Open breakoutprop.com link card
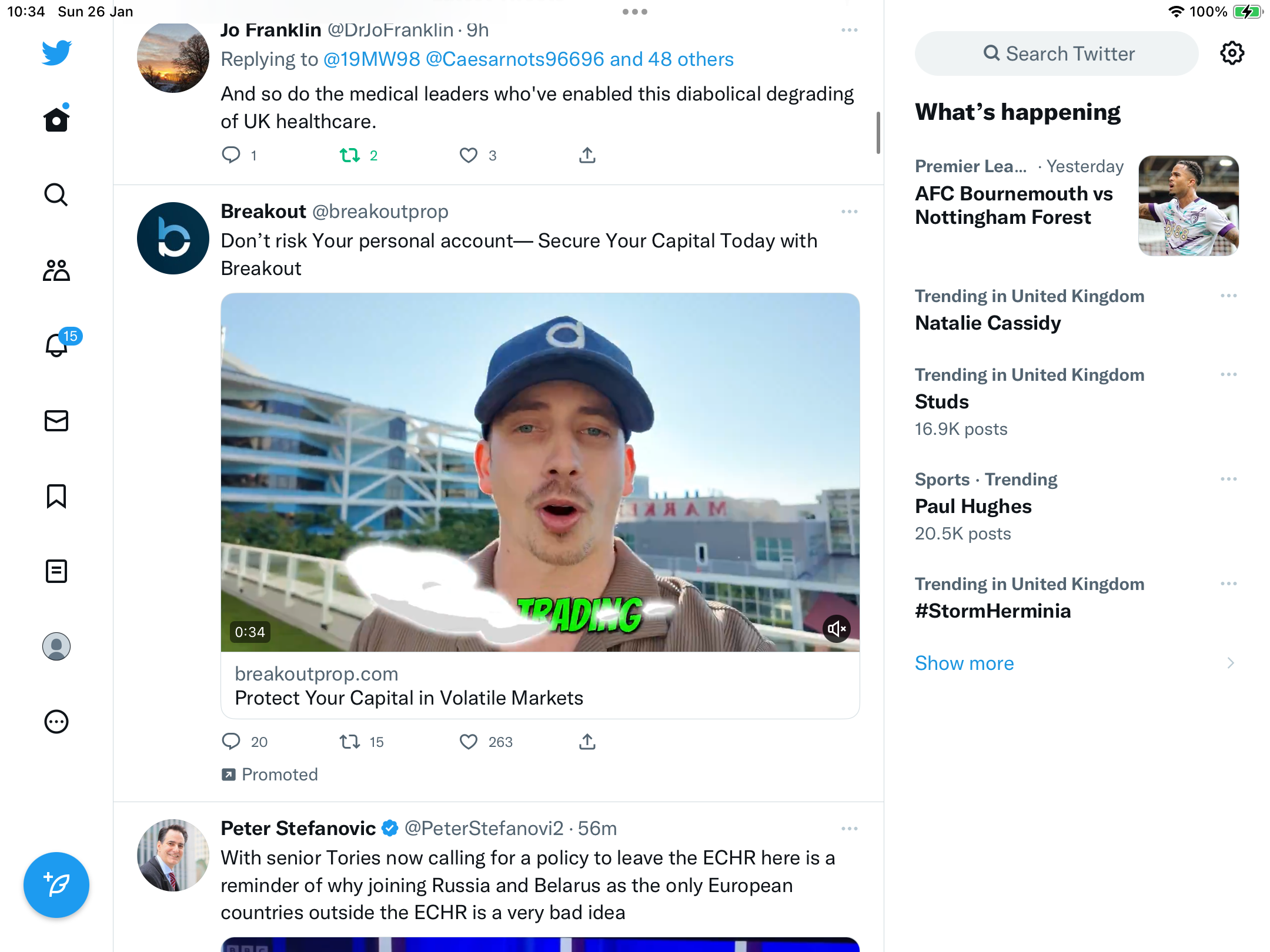Image resolution: width=1270 pixels, height=952 pixels. 540,686
